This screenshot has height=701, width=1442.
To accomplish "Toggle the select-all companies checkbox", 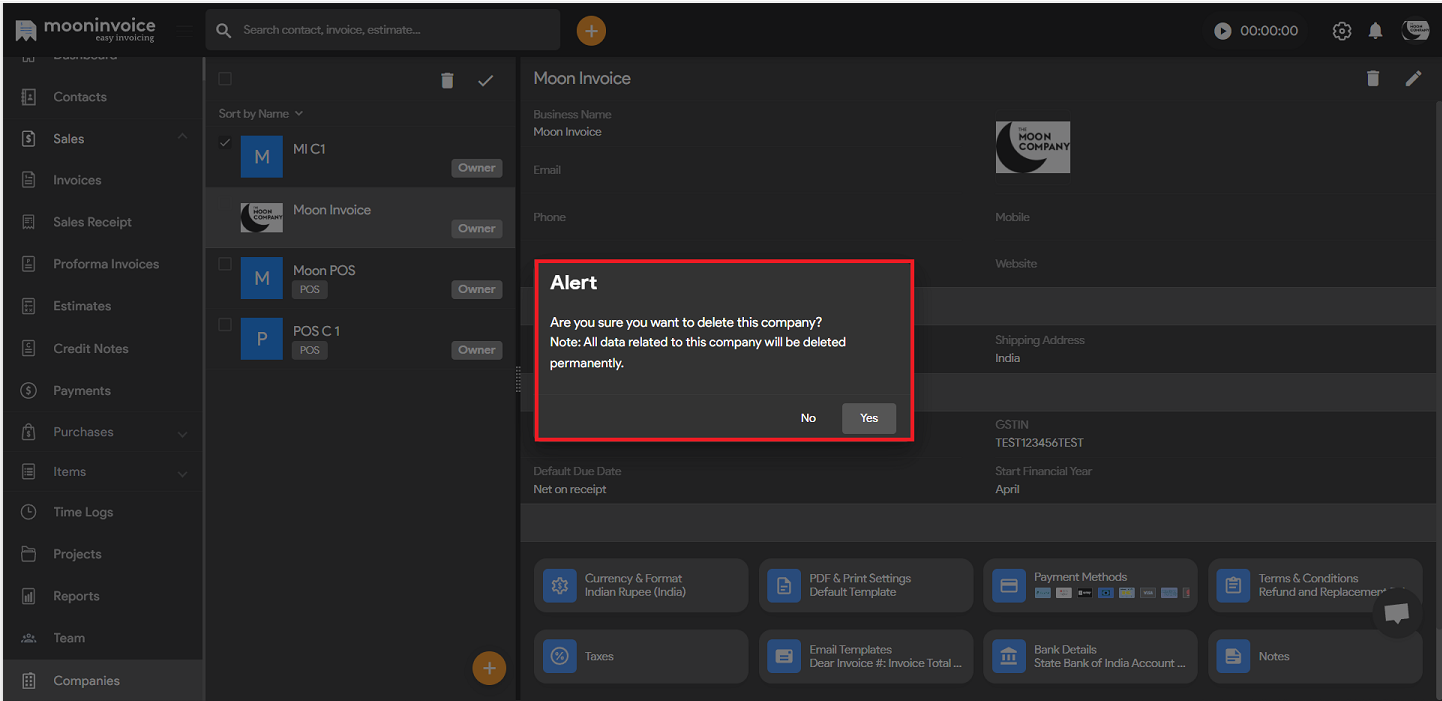I will (225, 79).
